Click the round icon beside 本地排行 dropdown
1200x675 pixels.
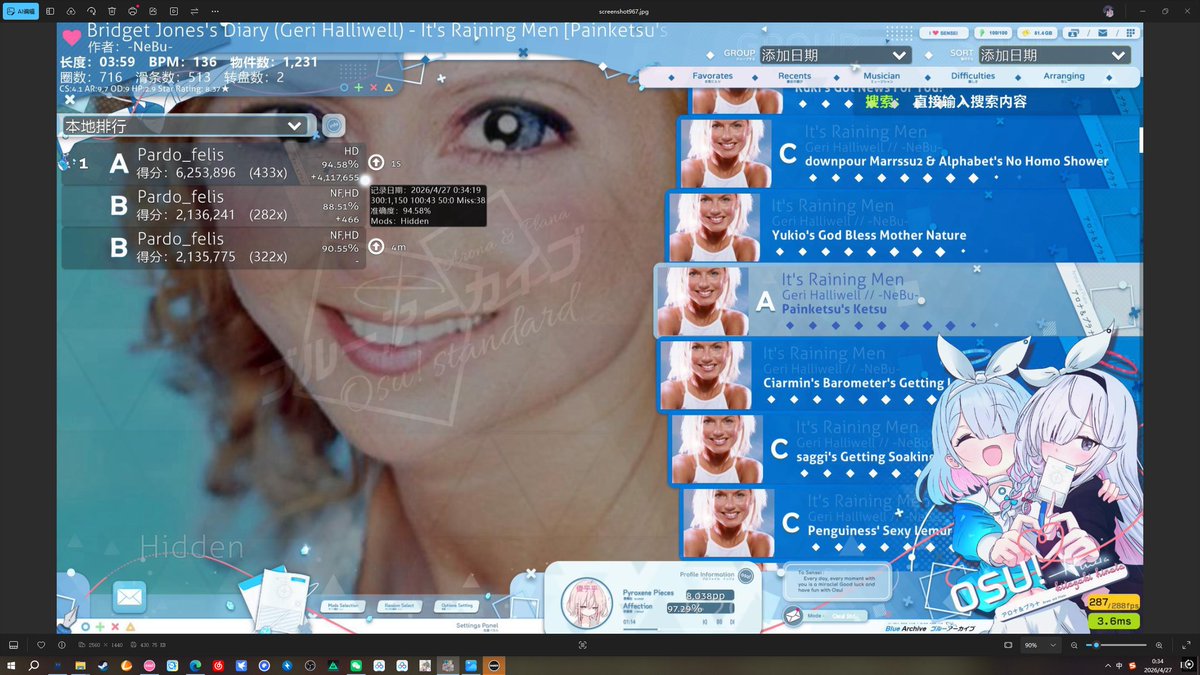click(x=333, y=126)
